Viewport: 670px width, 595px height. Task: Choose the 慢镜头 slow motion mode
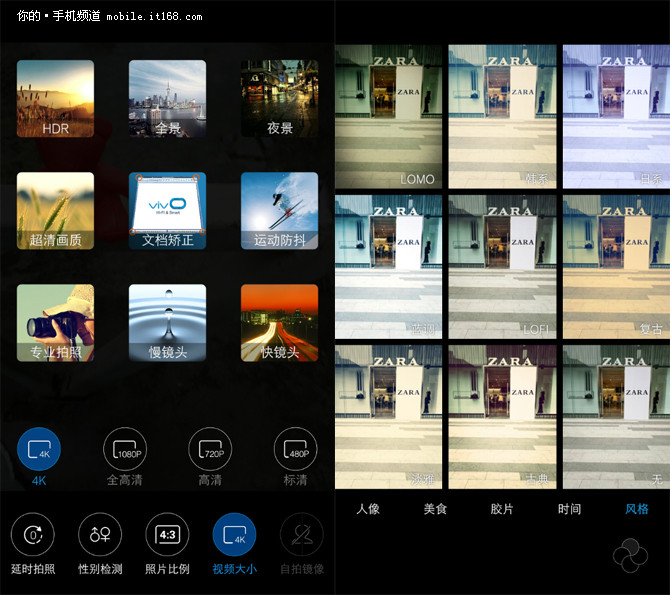[167, 323]
